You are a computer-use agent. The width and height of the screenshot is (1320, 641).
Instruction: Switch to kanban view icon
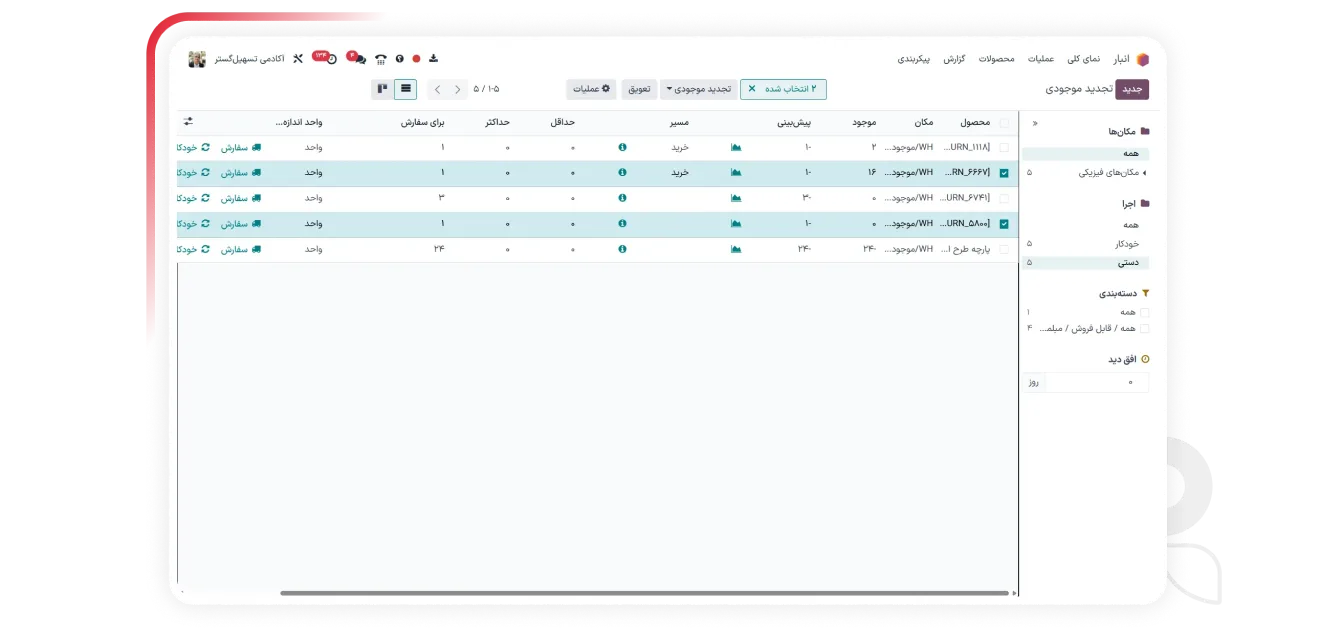pos(382,89)
